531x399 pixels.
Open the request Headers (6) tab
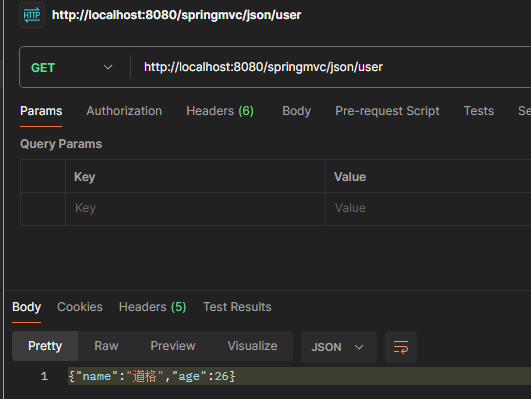coord(220,111)
